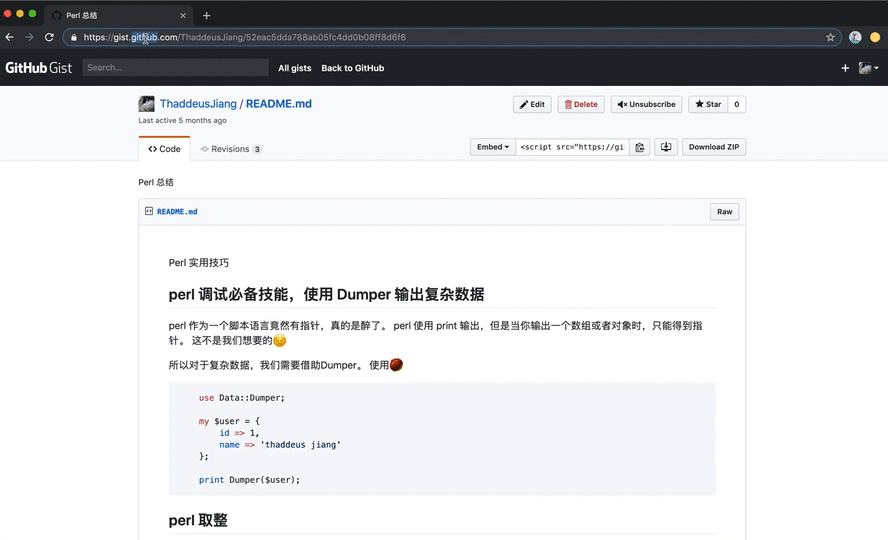
Task: Open All gists link
Action: [x=294, y=68]
